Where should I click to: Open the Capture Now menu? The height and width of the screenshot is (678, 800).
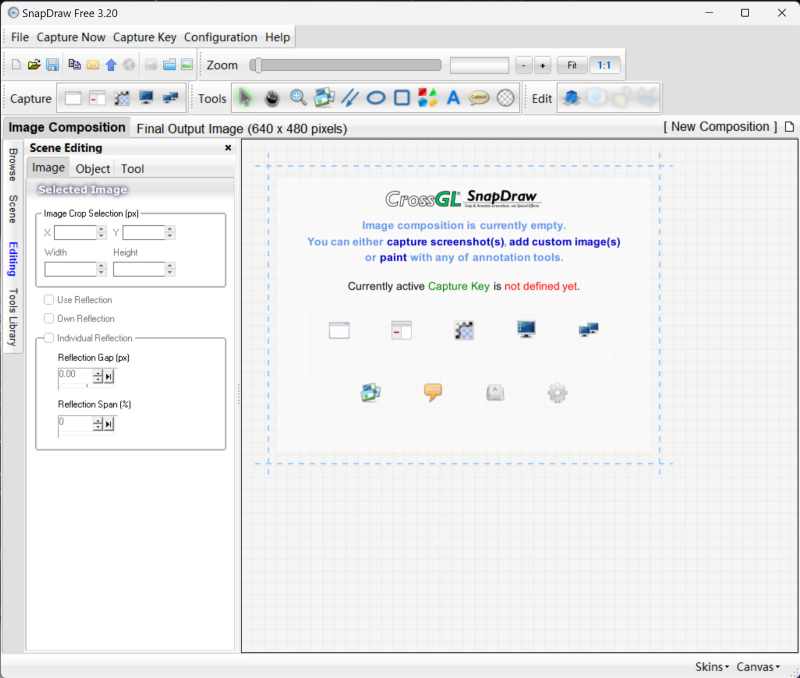pyautogui.click(x=71, y=37)
